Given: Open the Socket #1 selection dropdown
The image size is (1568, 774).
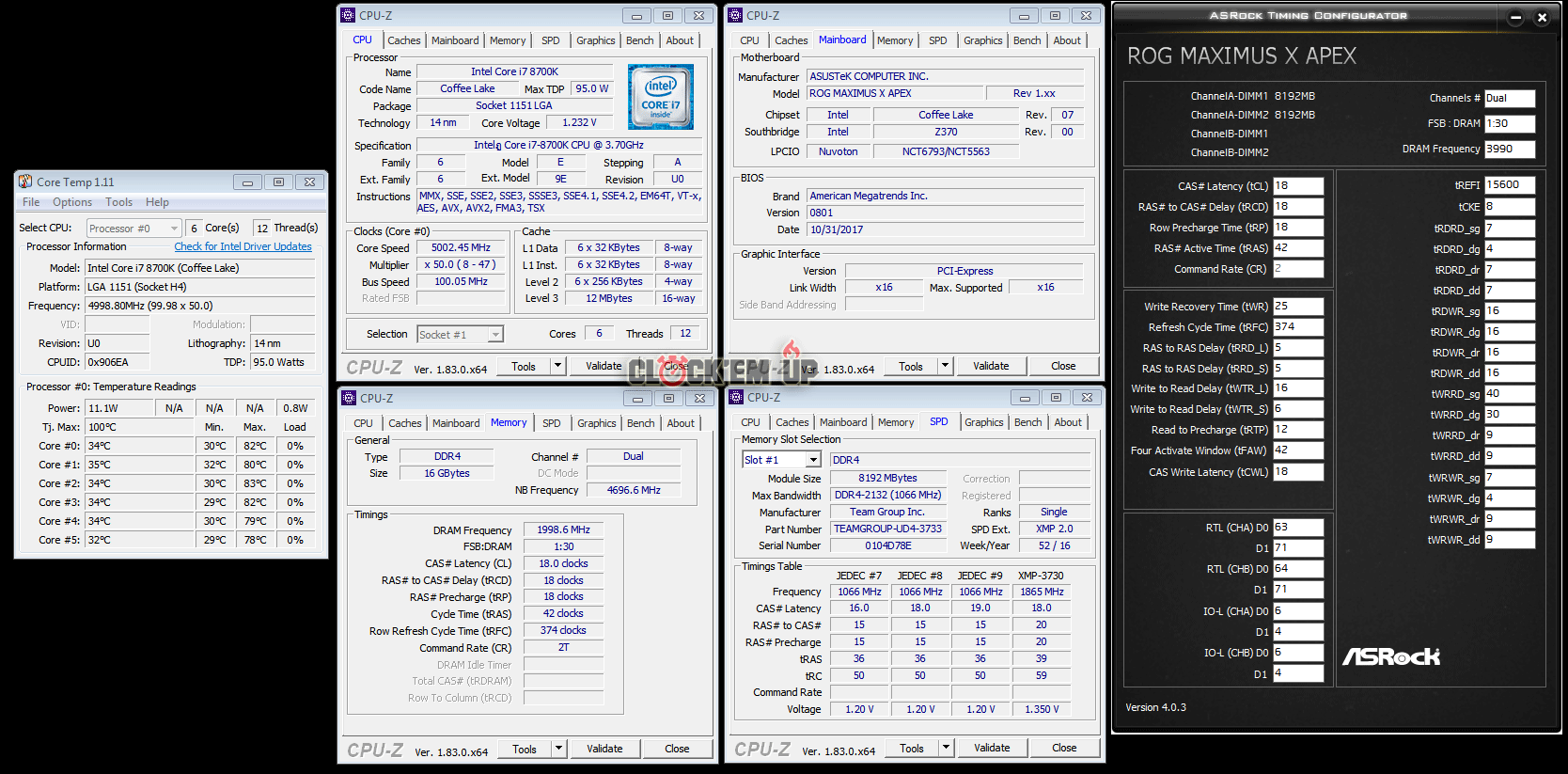Looking at the screenshot, I should (x=494, y=334).
